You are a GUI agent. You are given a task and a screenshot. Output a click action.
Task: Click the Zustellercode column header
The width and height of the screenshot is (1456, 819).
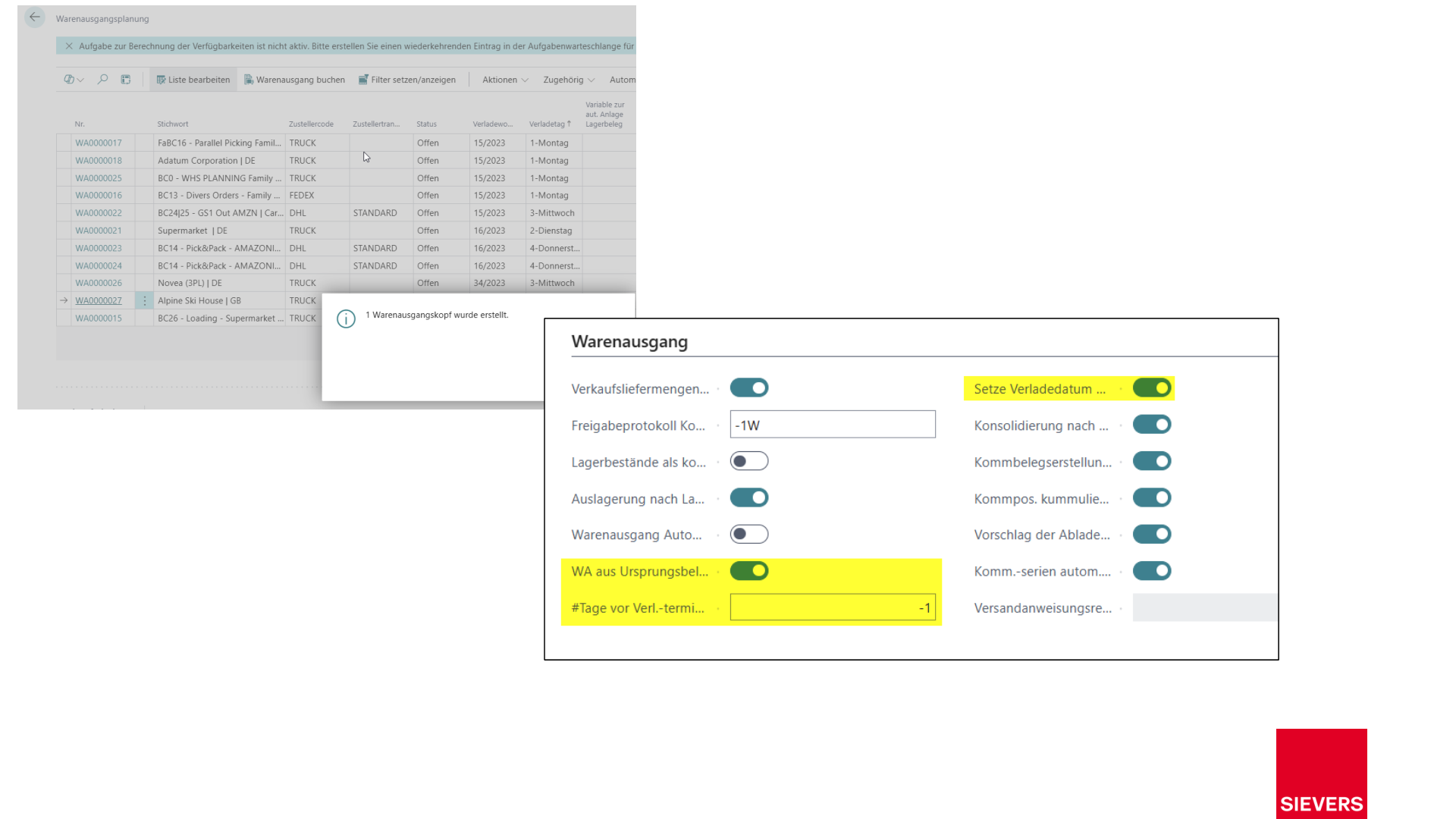click(311, 124)
